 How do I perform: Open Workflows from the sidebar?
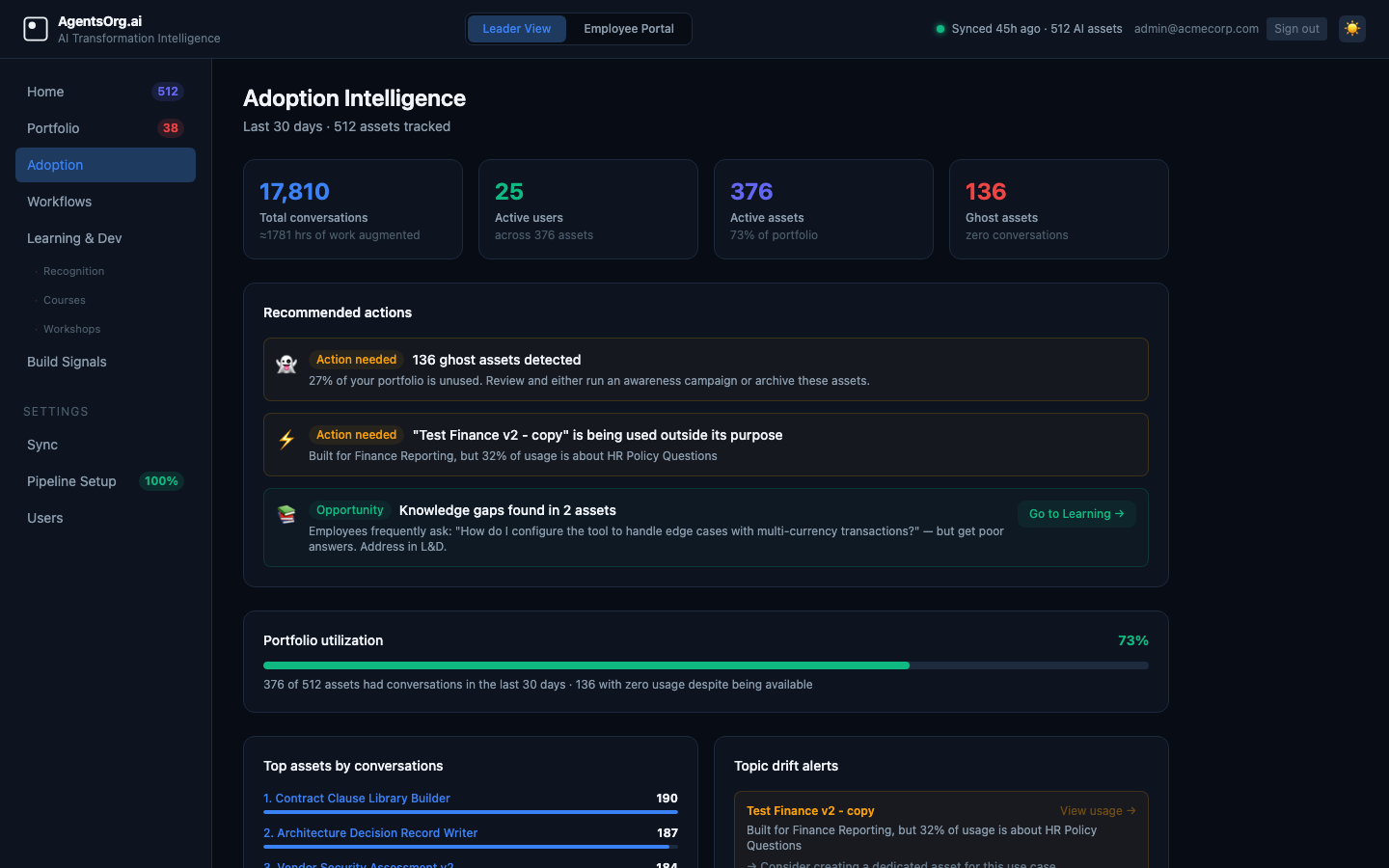(59, 202)
